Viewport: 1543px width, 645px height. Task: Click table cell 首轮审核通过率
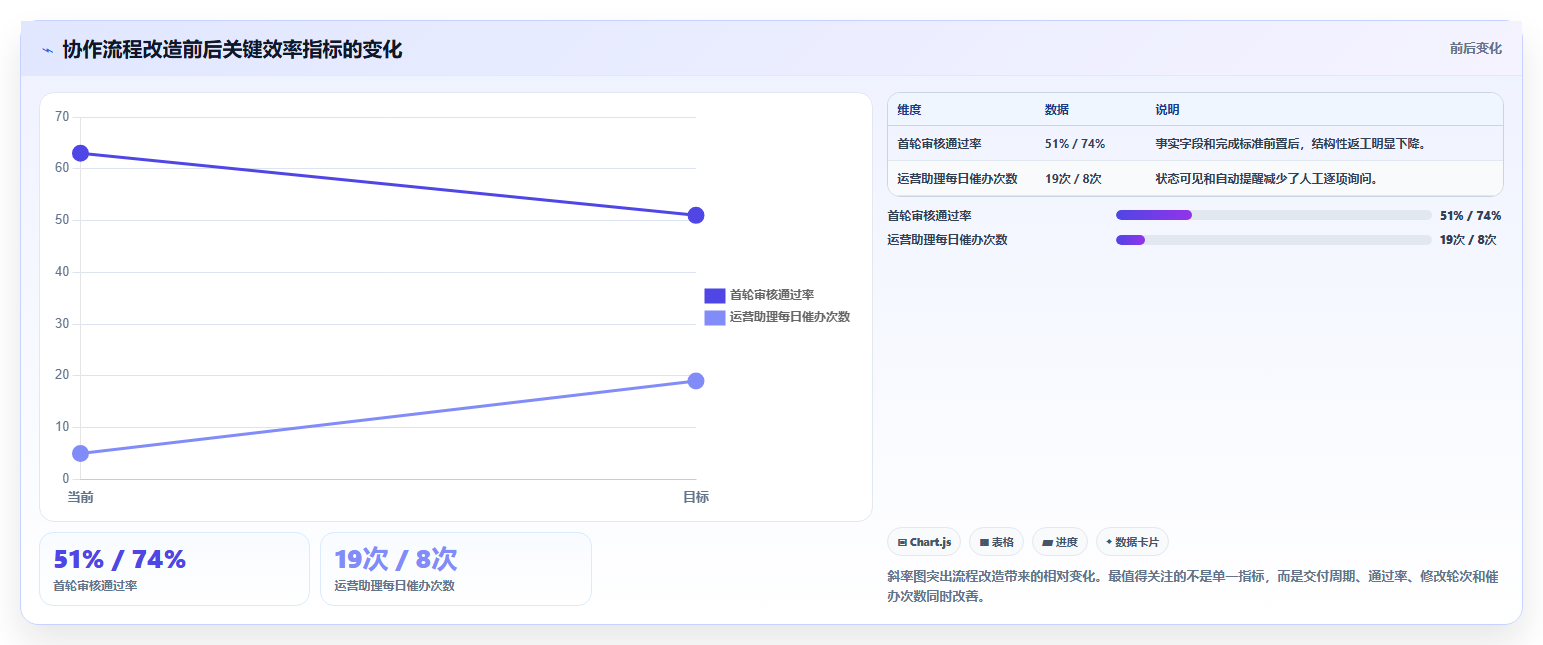click(x=939, y=143)
